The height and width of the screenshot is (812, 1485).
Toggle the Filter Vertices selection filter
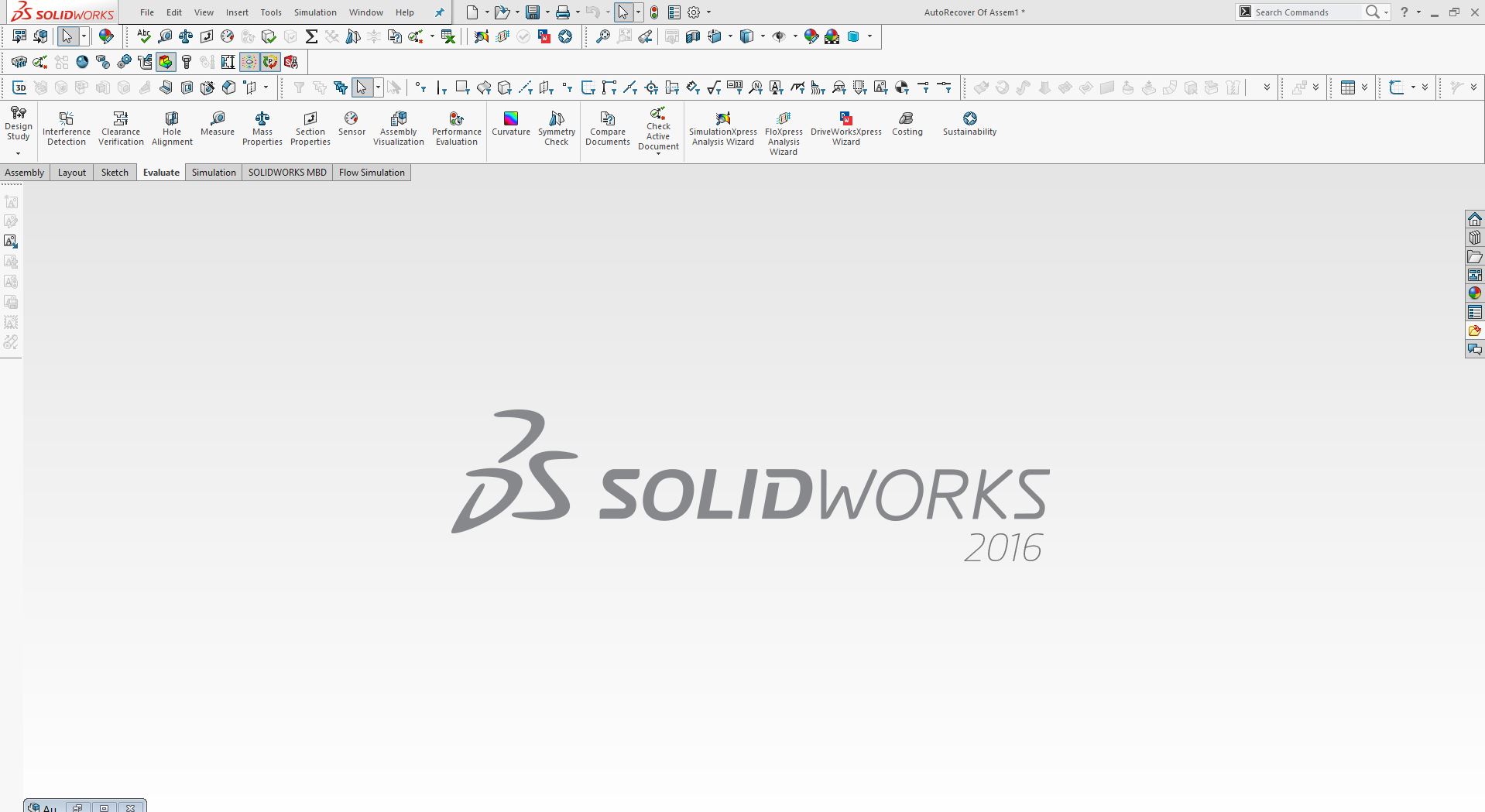tap(420, 87)
